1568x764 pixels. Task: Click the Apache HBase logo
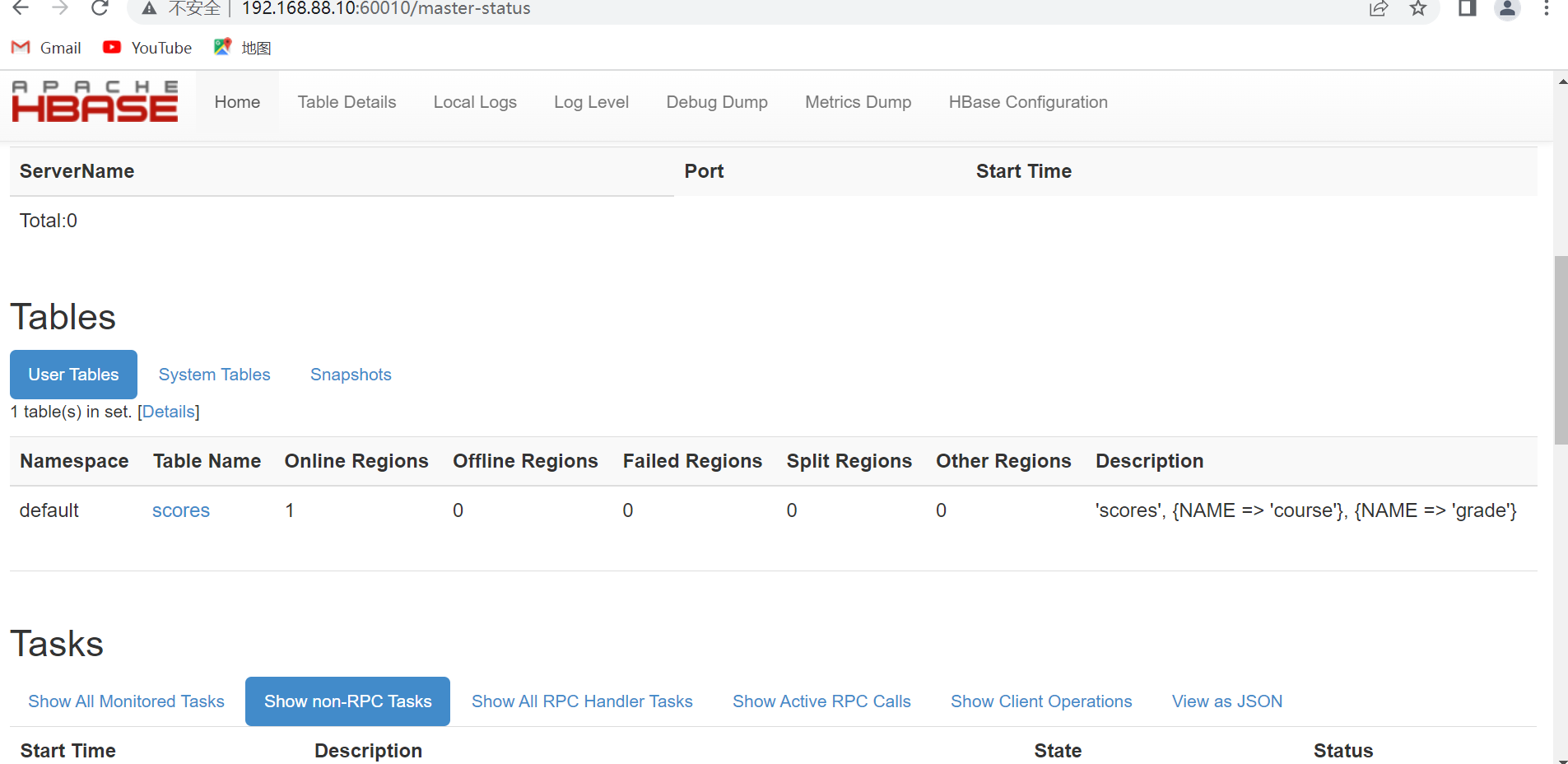click(x=95, y=101)
